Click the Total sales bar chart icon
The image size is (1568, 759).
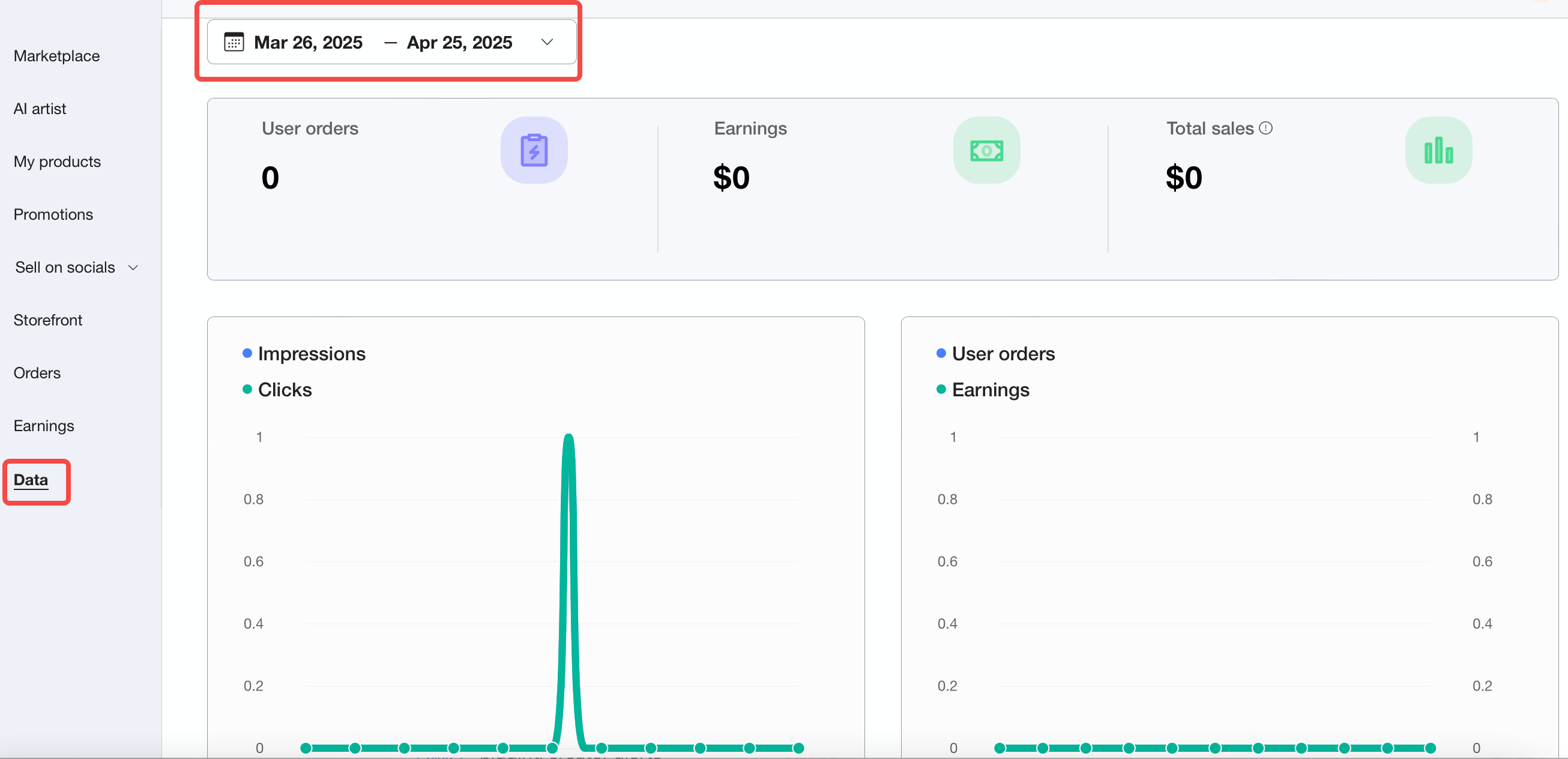pos(1438,150)
